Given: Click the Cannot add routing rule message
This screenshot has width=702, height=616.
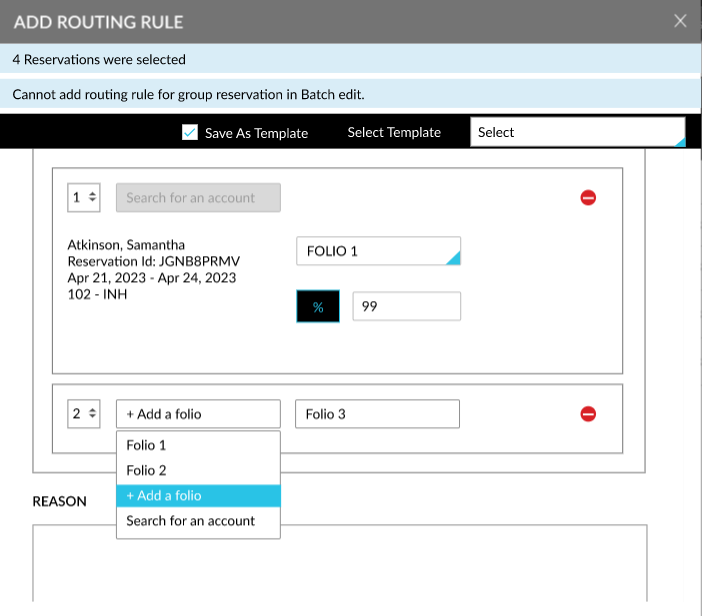Looking at the screenshot, I should pyautogui.click(x=188, y=94).
